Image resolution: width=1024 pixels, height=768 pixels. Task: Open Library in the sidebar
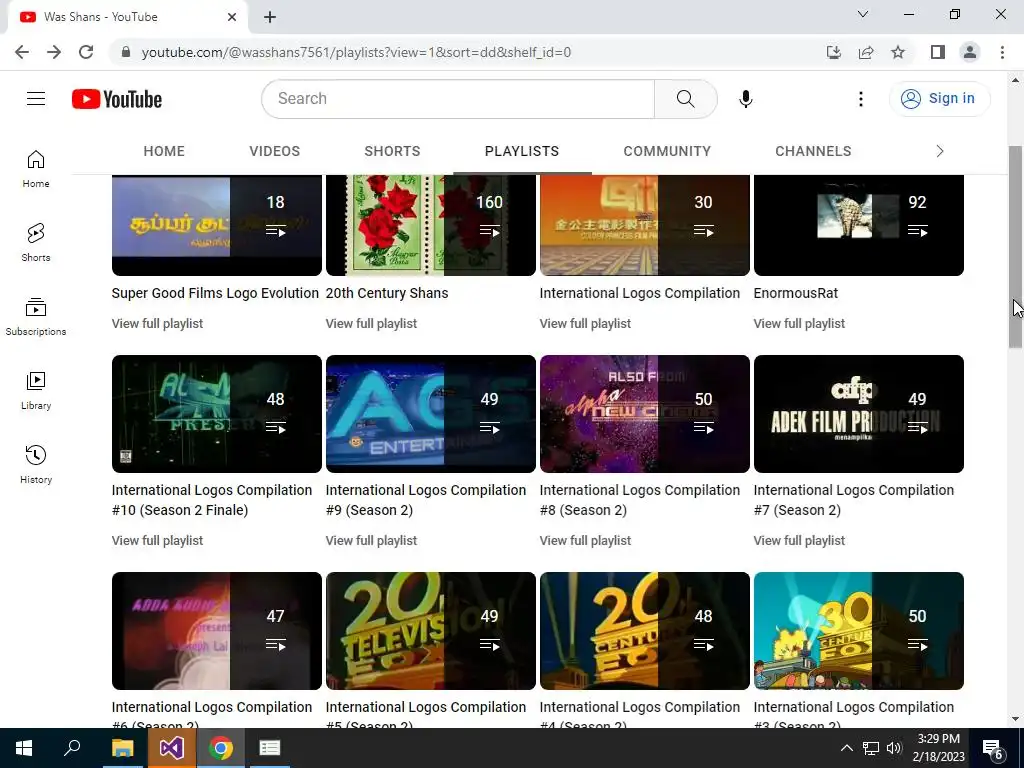[x=36, y=390]
